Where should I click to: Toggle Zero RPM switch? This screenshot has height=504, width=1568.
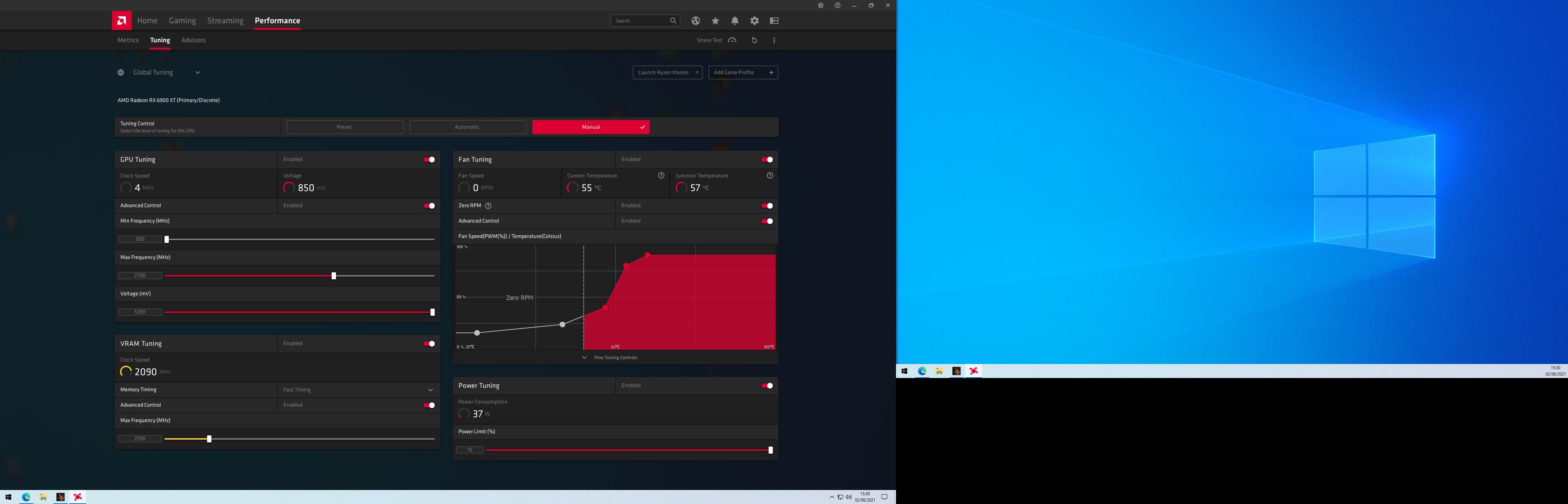pyautogui.click(x=767, y=206)
